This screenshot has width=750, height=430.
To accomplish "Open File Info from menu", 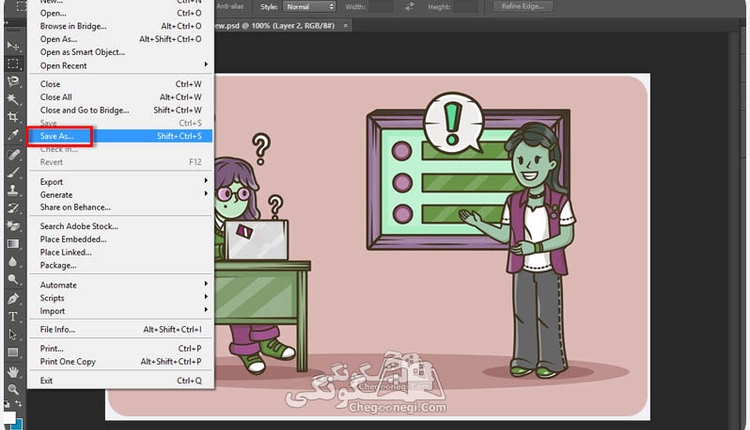I will (120, 329).
